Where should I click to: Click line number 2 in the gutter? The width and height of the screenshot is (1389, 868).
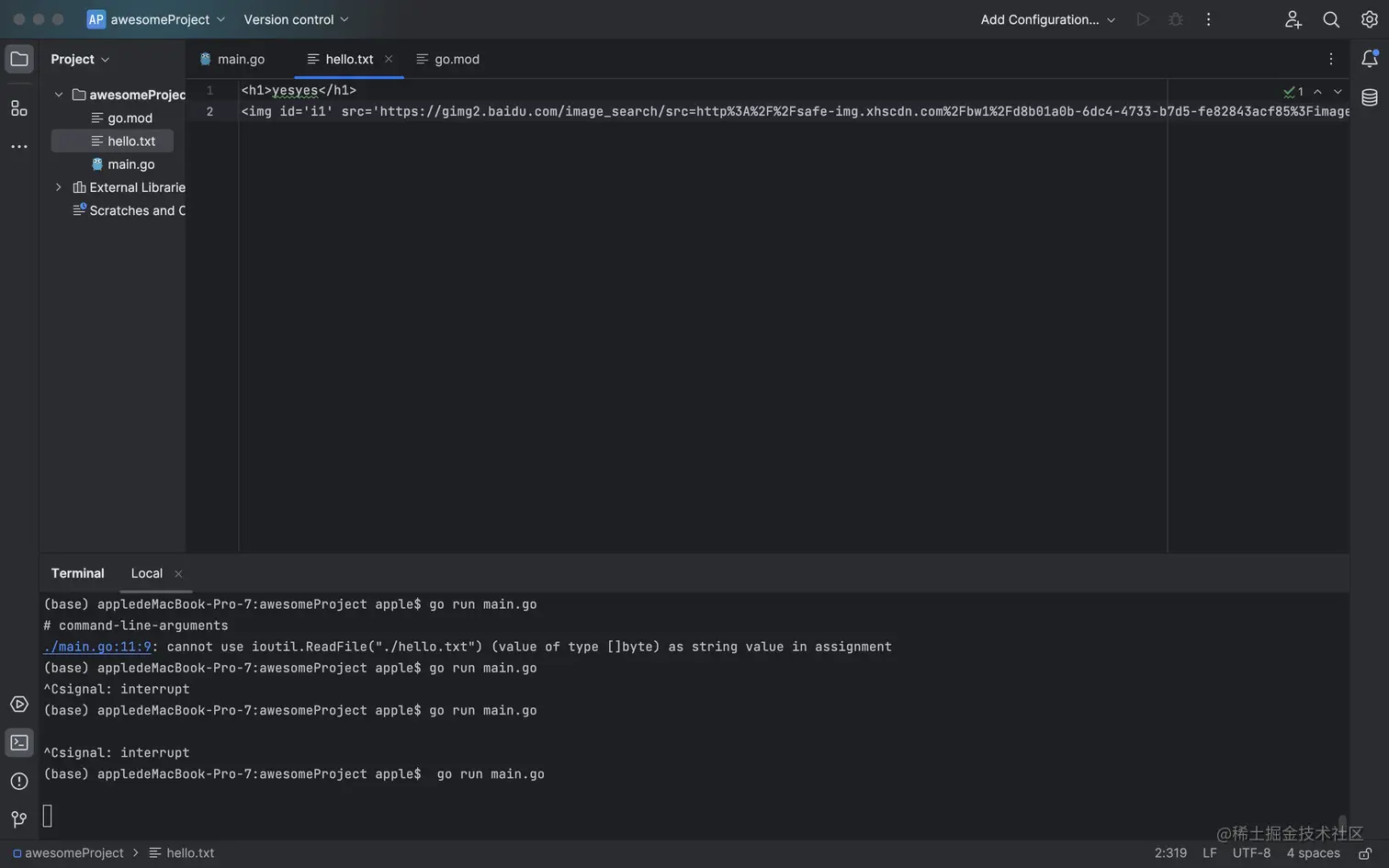coord(209,111)
